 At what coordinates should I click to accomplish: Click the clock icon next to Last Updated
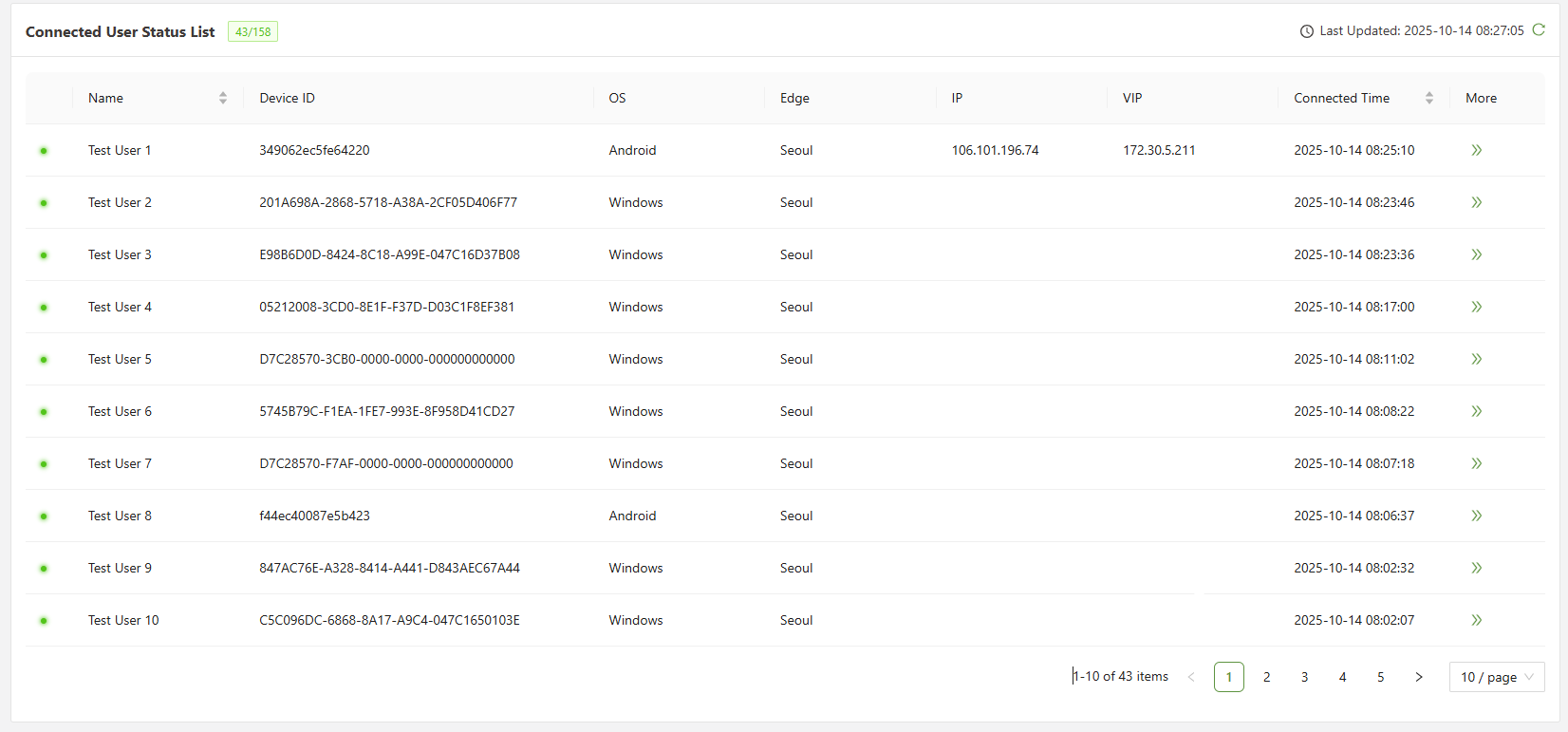click(x=1307, y=31)
